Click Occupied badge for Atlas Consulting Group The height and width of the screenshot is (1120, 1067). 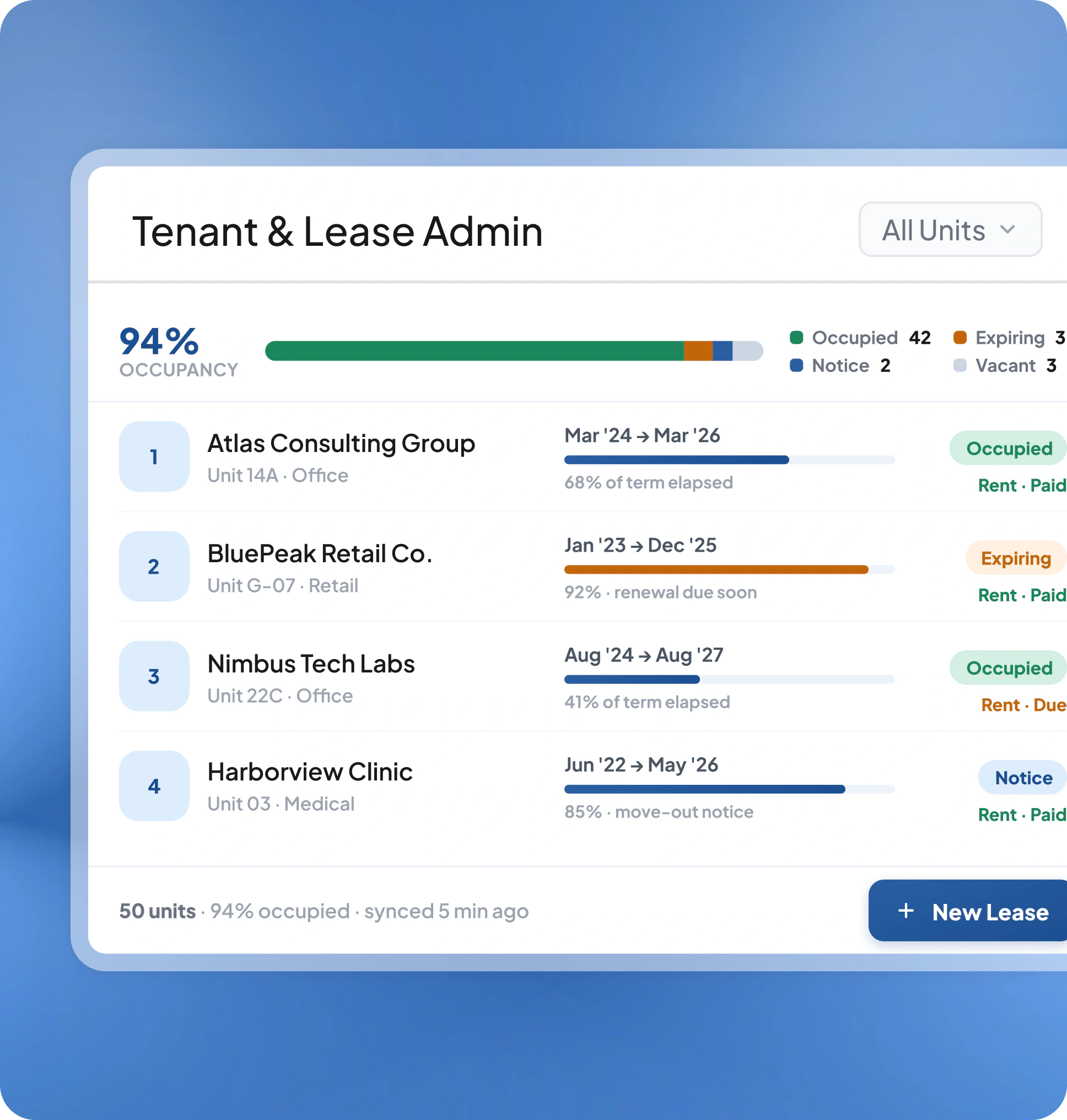point(1009,448)
